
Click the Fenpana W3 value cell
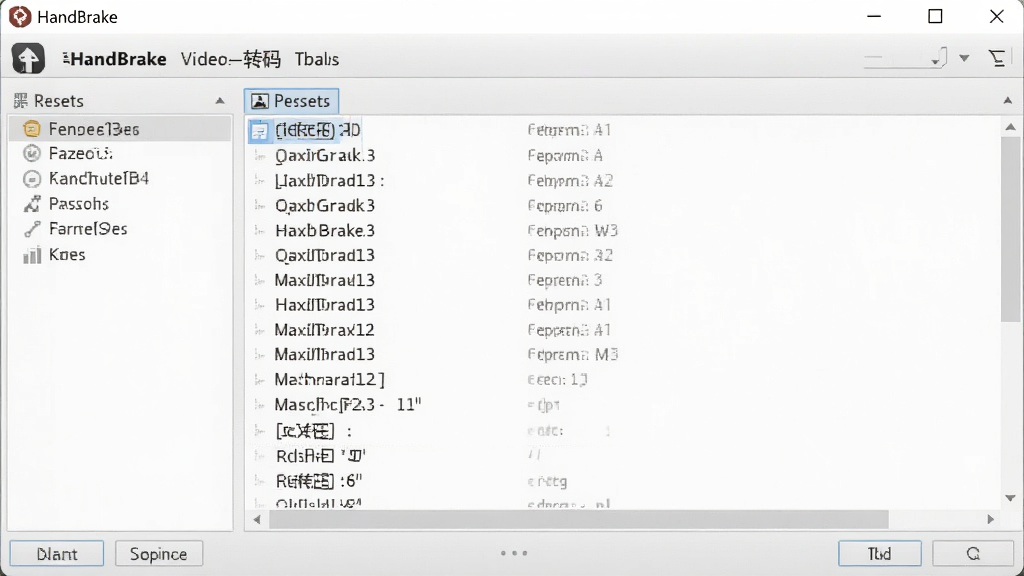click(573, 231)
